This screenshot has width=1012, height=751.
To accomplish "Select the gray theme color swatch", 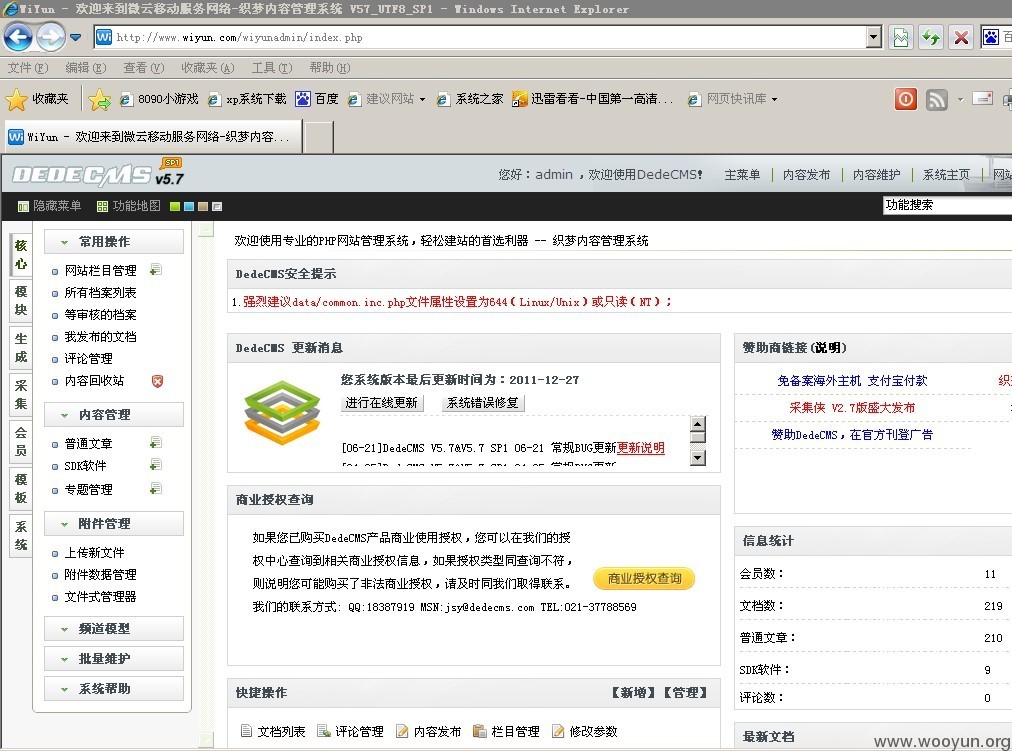I will click(217, 206).
